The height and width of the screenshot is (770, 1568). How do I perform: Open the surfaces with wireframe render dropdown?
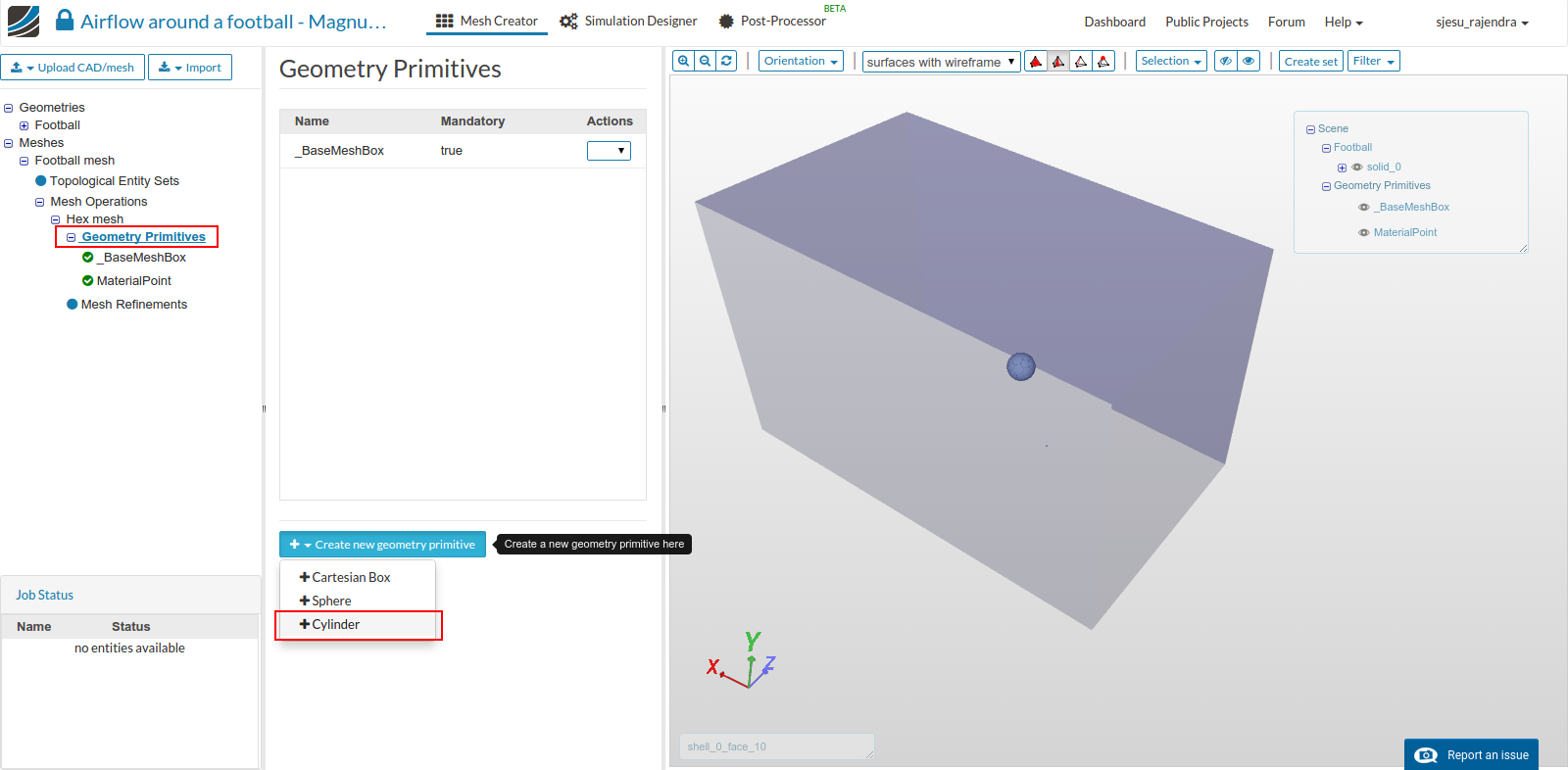click(x=941, y=62)
